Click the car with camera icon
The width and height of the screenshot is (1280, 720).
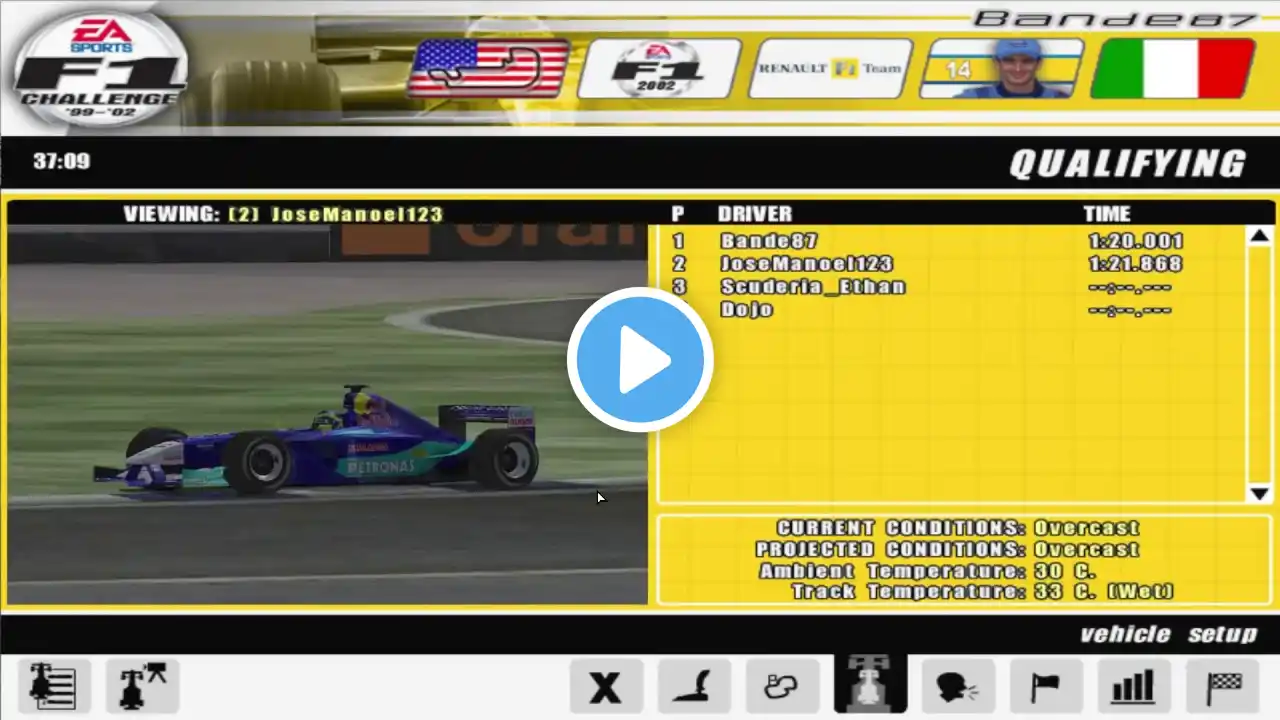point(142,686)
